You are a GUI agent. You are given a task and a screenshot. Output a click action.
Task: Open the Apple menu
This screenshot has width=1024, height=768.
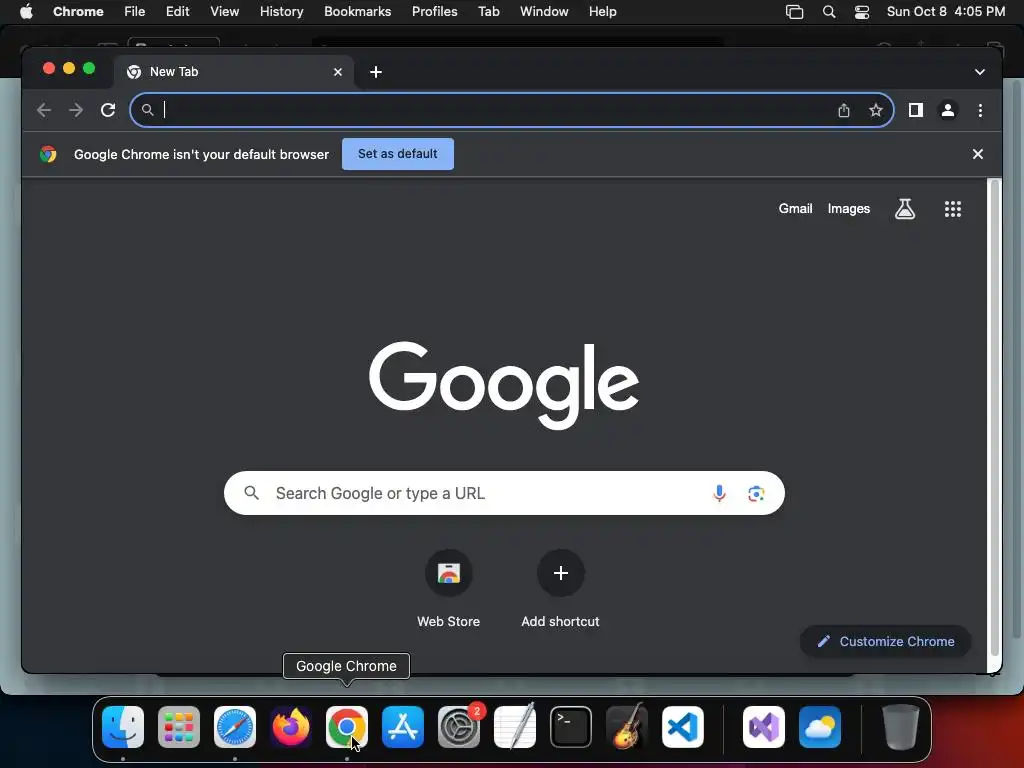tap(26, 12)
